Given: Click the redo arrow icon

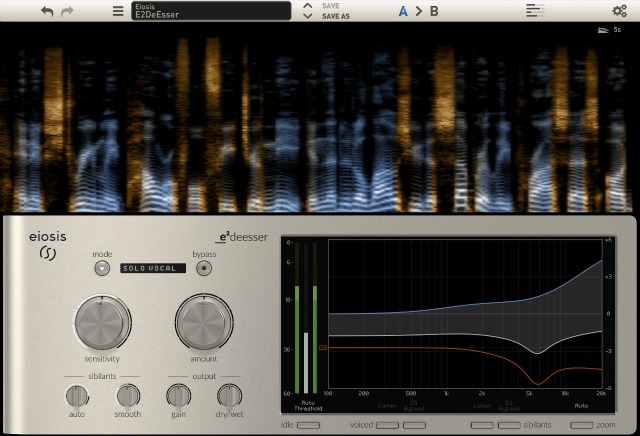Looking at the screenshot, I should (x=67, y=11).
